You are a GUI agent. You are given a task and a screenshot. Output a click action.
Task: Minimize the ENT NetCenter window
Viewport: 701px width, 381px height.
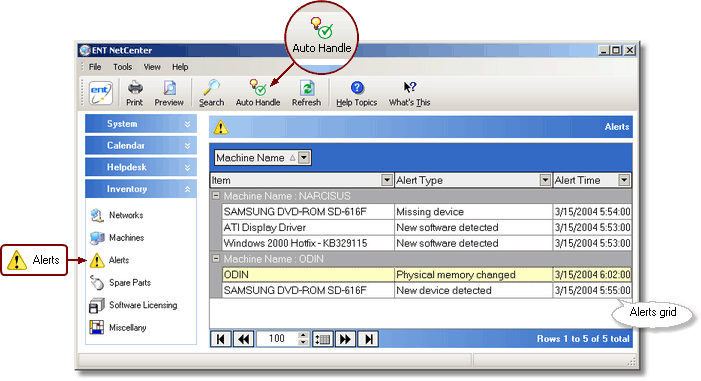[x=604, y=50]
